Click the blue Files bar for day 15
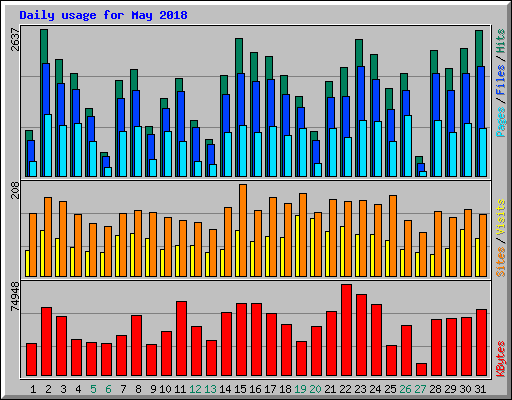 241,99
